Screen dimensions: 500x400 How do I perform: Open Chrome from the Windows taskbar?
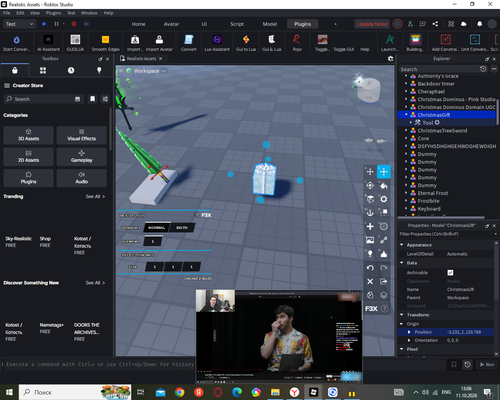click(x=180, y=392)
